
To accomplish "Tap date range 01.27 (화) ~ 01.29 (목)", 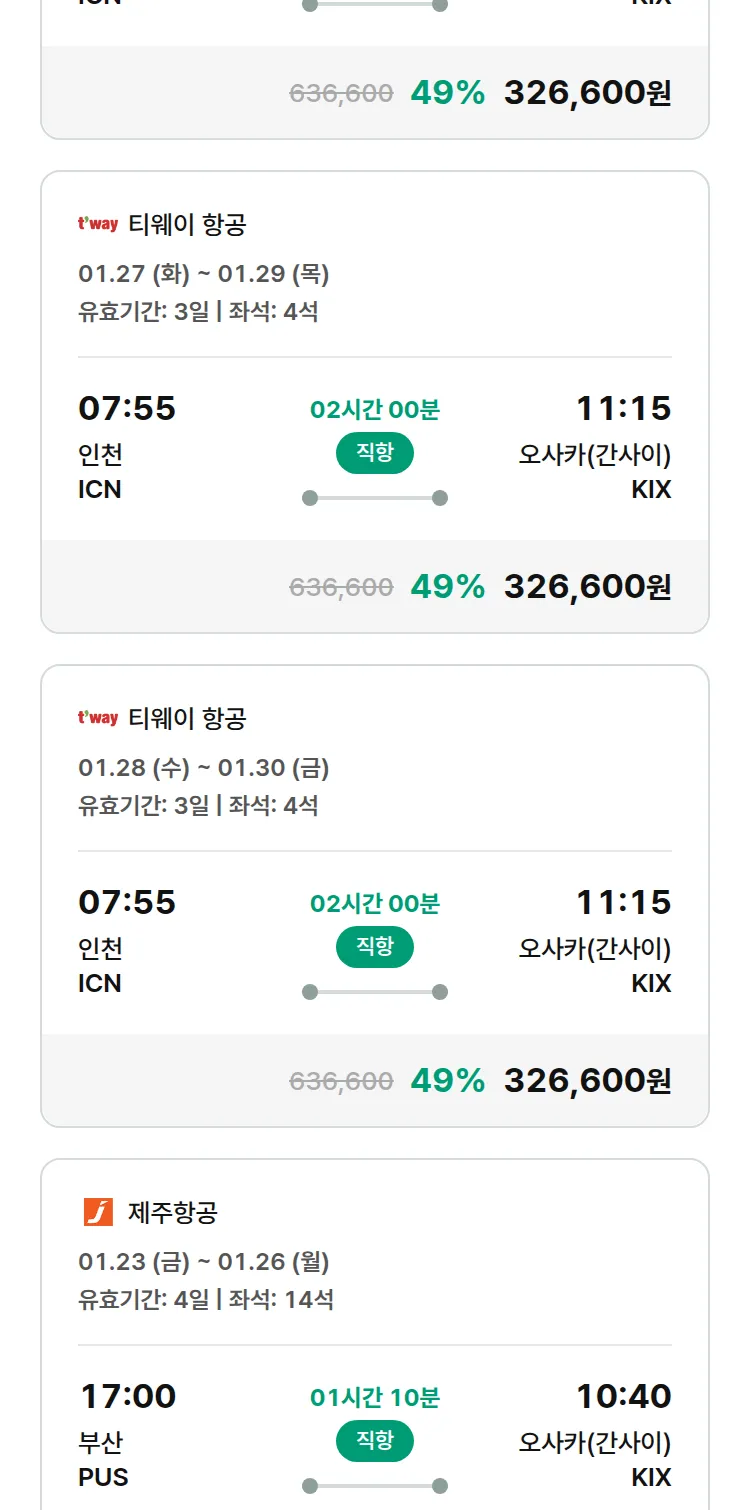I will point(204,274).
